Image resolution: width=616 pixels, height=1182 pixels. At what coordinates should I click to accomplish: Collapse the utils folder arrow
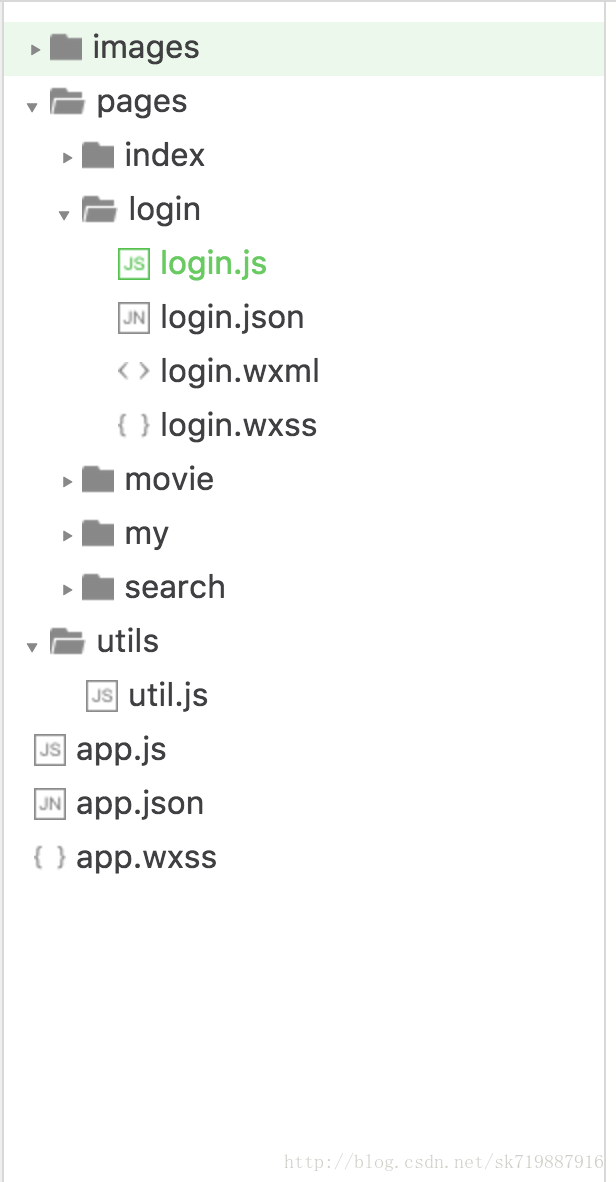tap(33, 645)
